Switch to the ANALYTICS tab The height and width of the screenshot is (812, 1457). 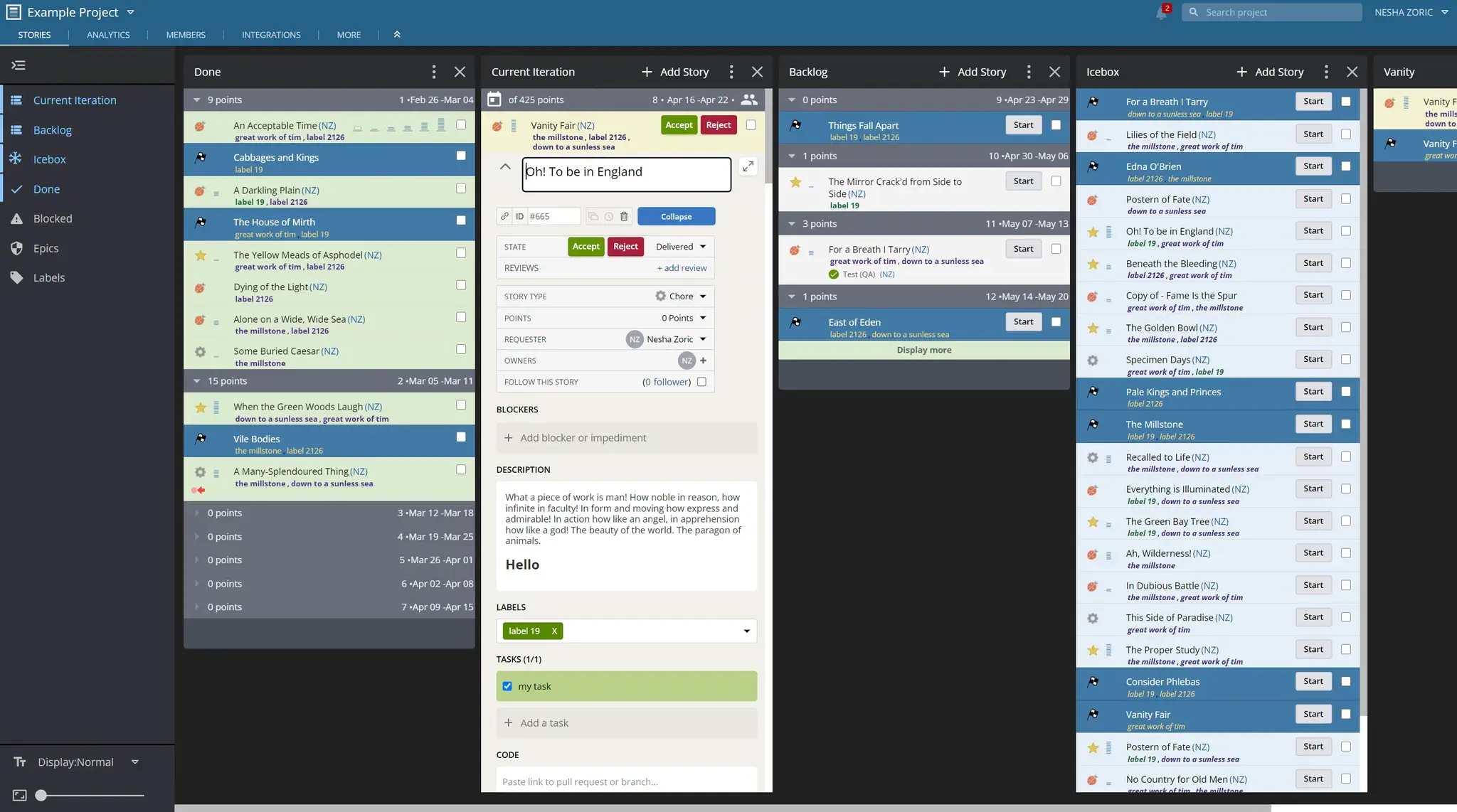click(x=108, y=34)
